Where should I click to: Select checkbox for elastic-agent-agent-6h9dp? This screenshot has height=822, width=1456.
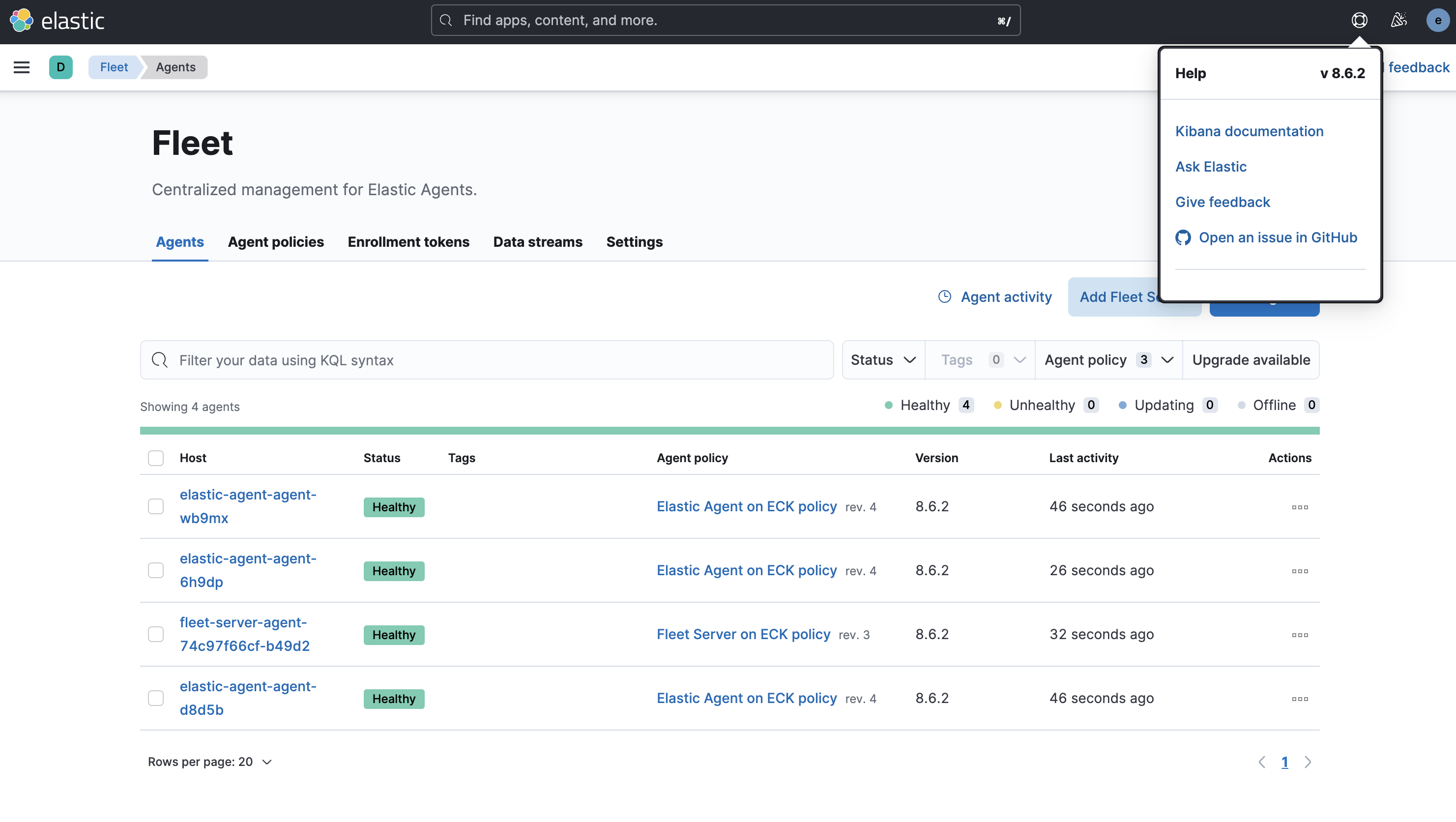tap(155, 570)
